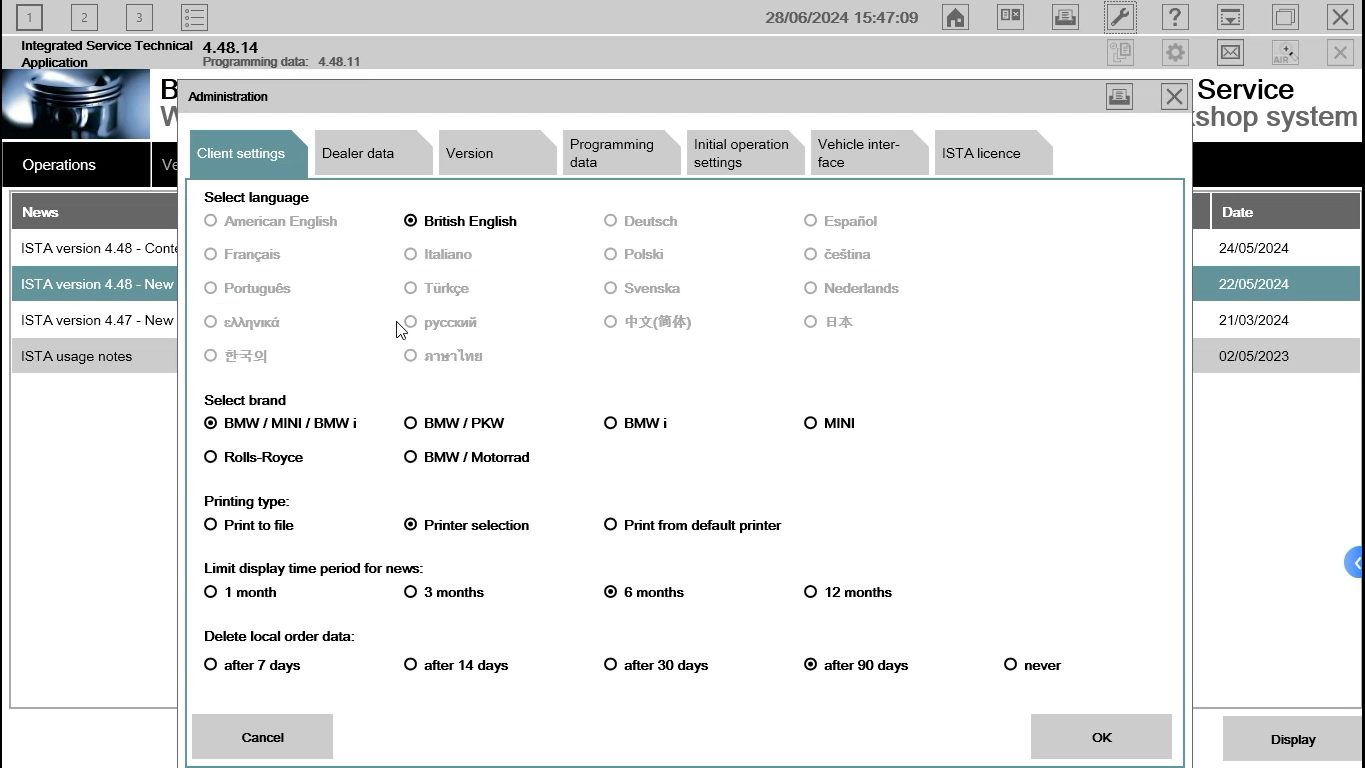This screenshot has width=1365, height=768.
Task: Click date 22/05/2024 in news table
Action: point(1253,284)
